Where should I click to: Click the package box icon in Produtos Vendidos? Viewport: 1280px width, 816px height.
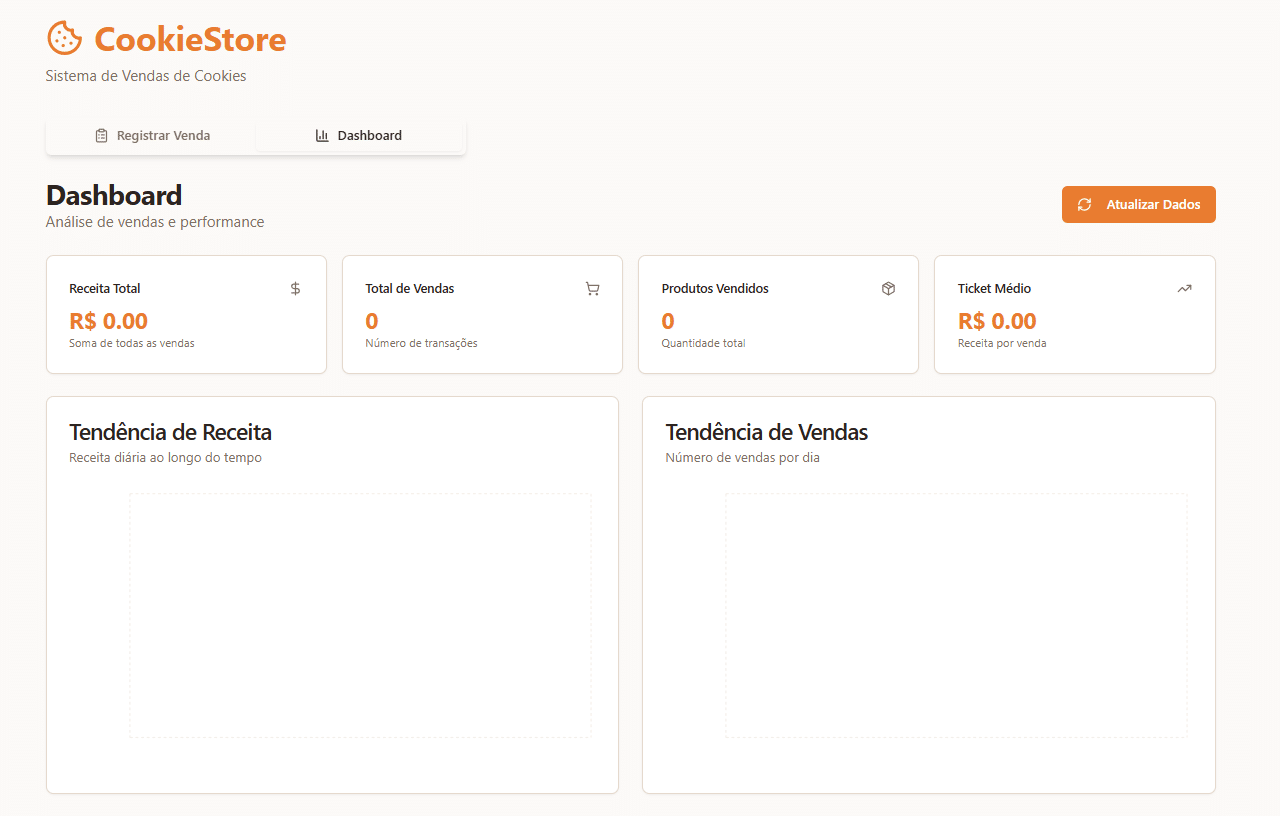pyautogui.click(x=888, y=289)
